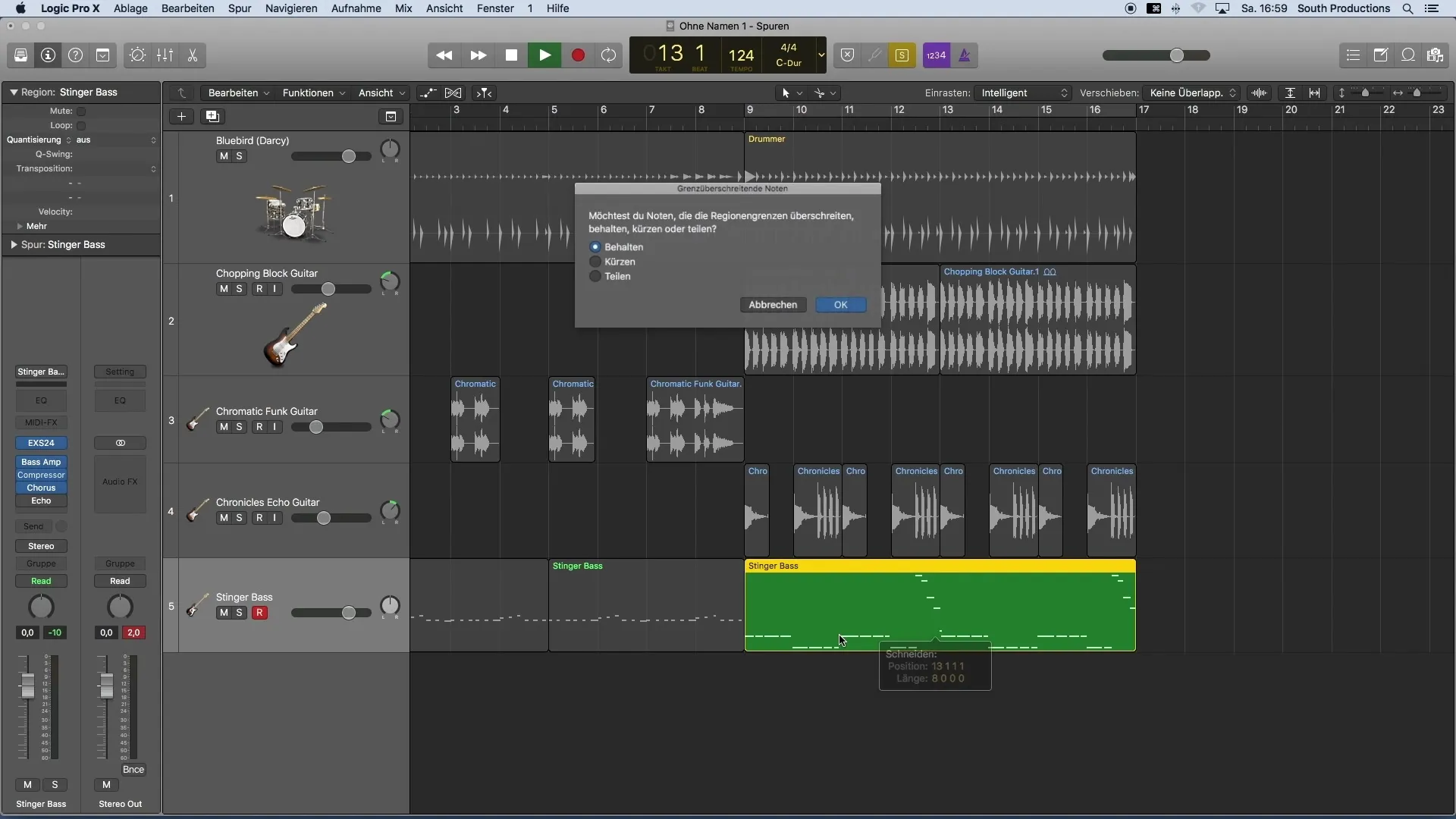Image resolution: width=1456 pixels, height=819 pixels.
Task: Toggle the waveform zoom icon
Action: pos(1260,93)
